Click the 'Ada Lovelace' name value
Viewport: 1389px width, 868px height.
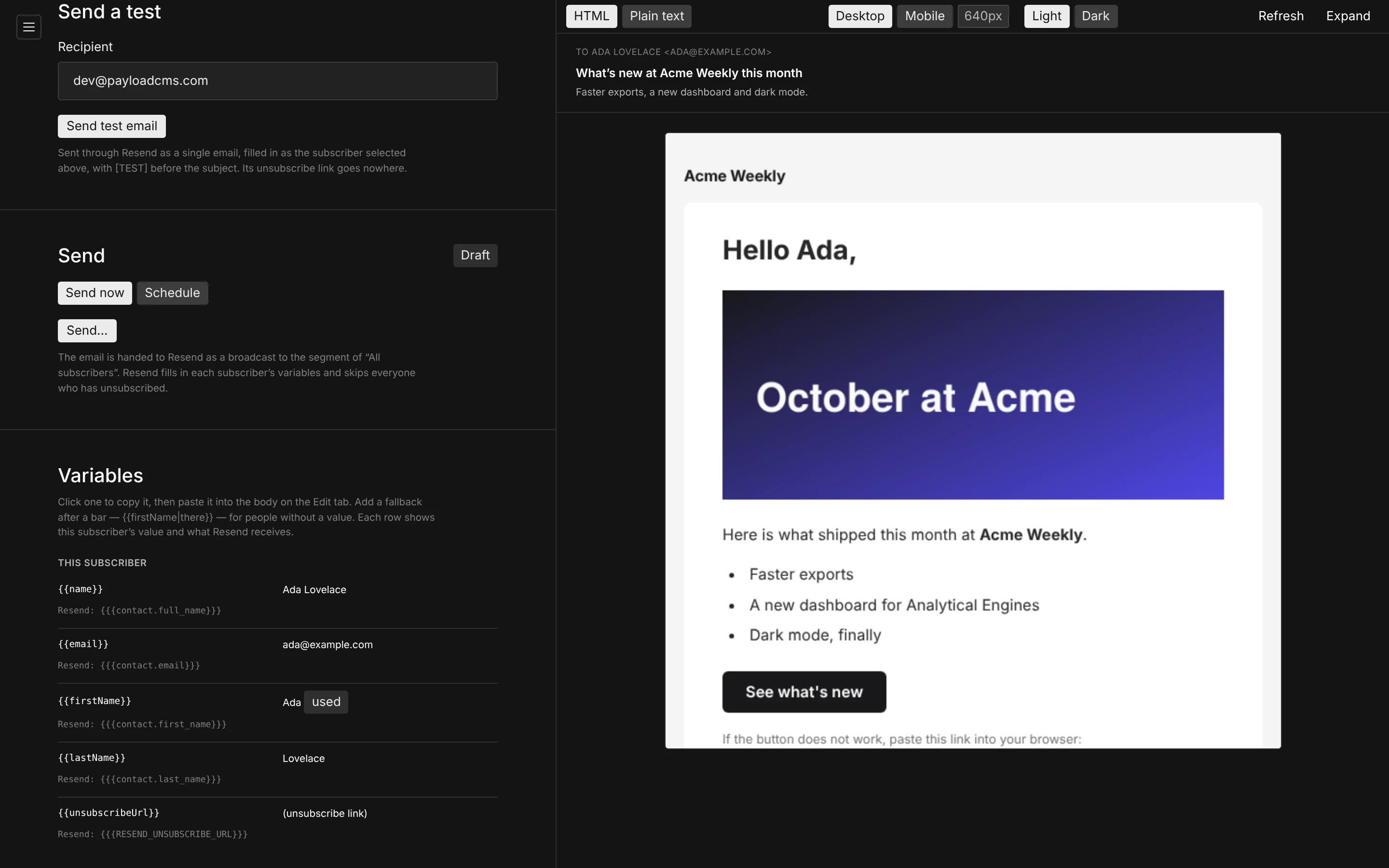coord(314,590)
